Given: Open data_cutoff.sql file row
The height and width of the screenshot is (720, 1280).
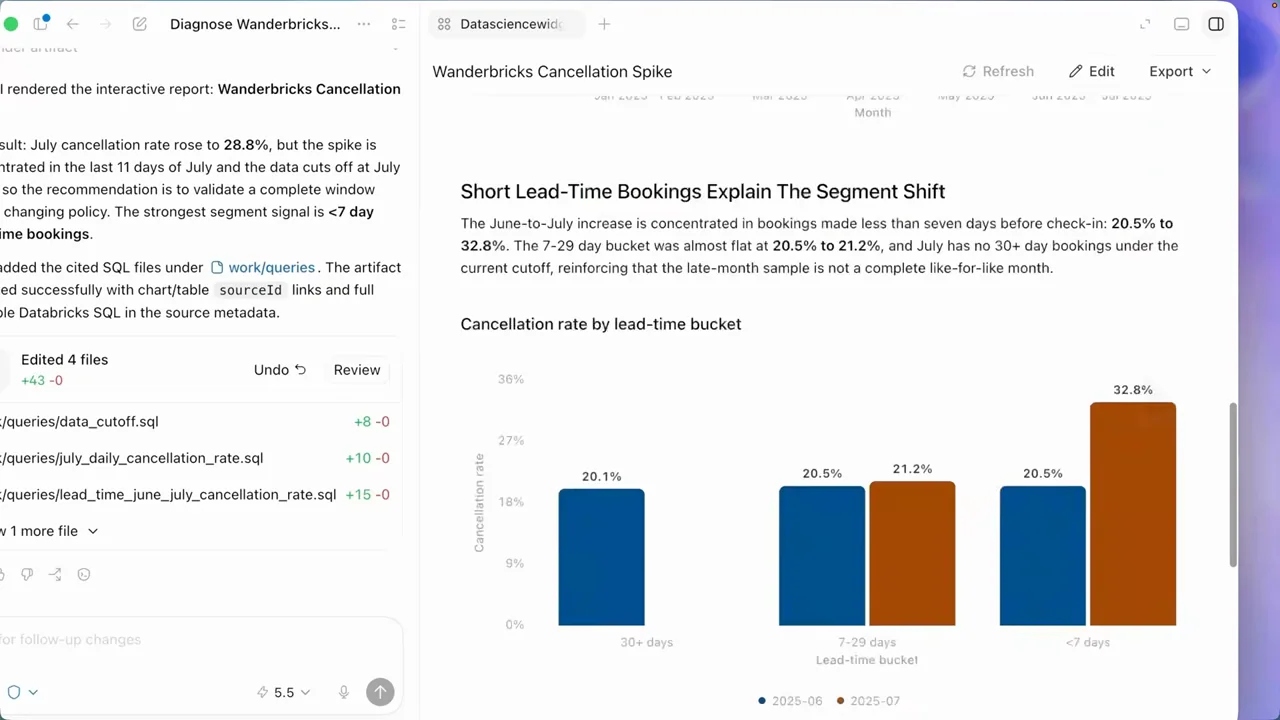Looking at the screenshot, I should click(x=195, y=422).
